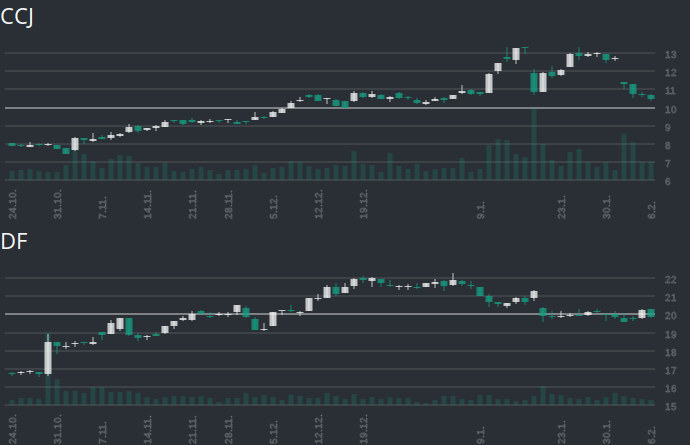Click the 24.10. date on DF axis
The width and height of the screenshot is (690, 445).
[x=12, y=429]
